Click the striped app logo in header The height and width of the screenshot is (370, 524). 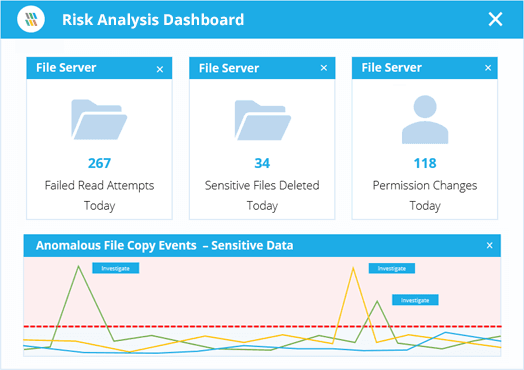pyautogui.click(x=31, y=19)
